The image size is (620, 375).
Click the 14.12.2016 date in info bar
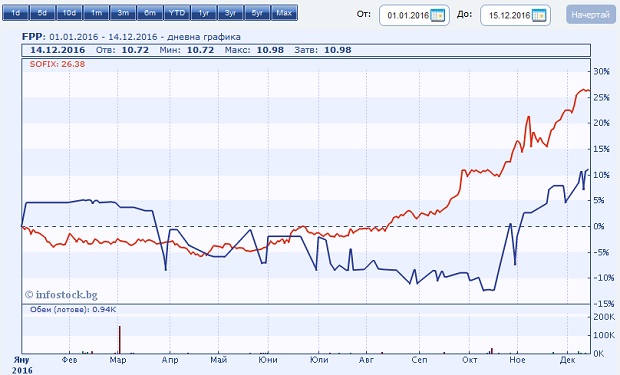click(58, 50)
